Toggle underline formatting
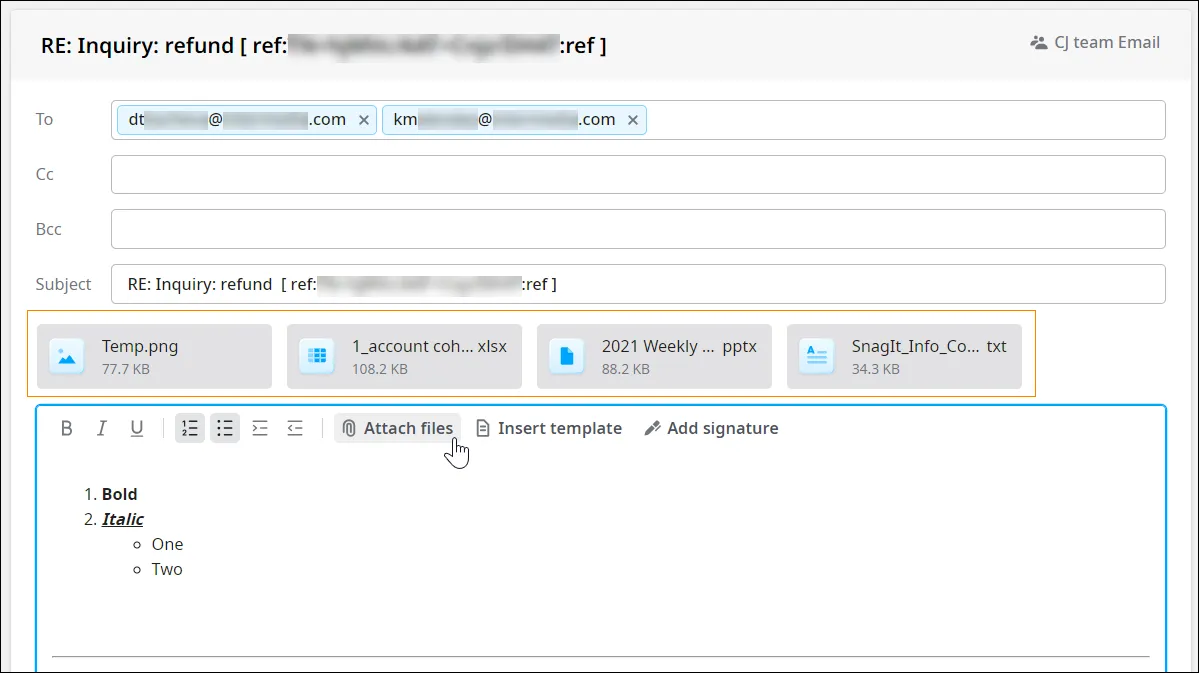This screenshot has height=673, width=1199. (137, 428)
